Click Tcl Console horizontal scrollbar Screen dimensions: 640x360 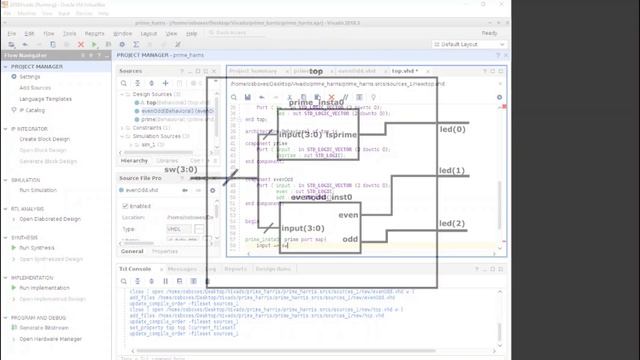pos(286,351)
